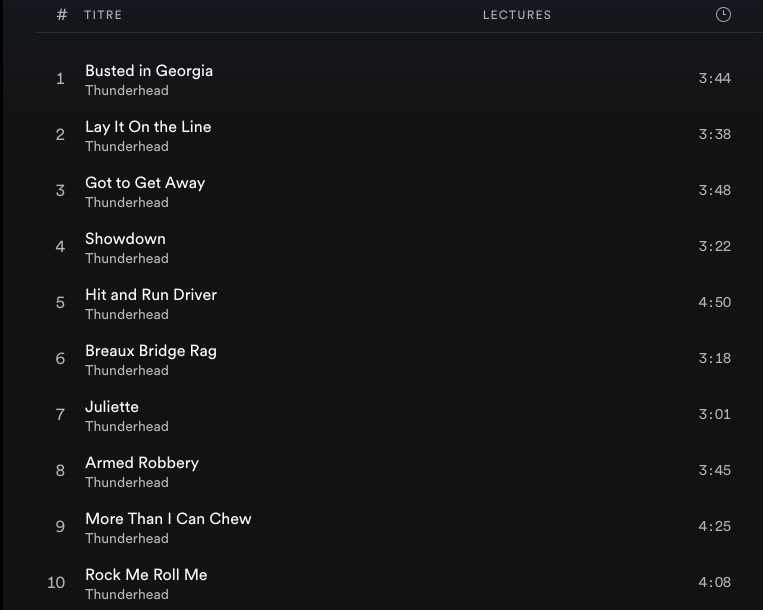Select track Got to Get Away

pyautogui.click(x=145, y=183)
